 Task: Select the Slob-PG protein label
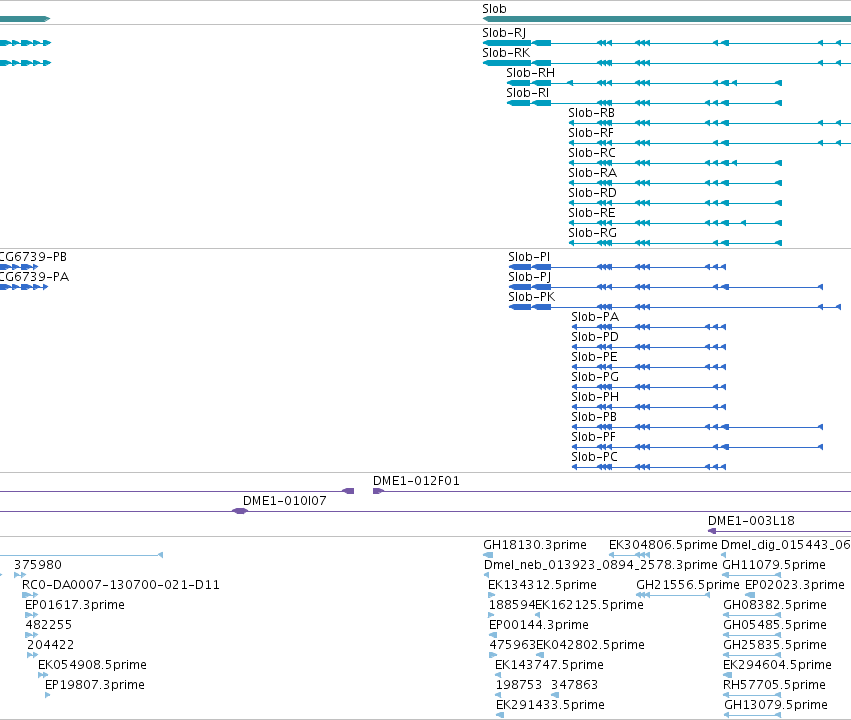point(595,377)
